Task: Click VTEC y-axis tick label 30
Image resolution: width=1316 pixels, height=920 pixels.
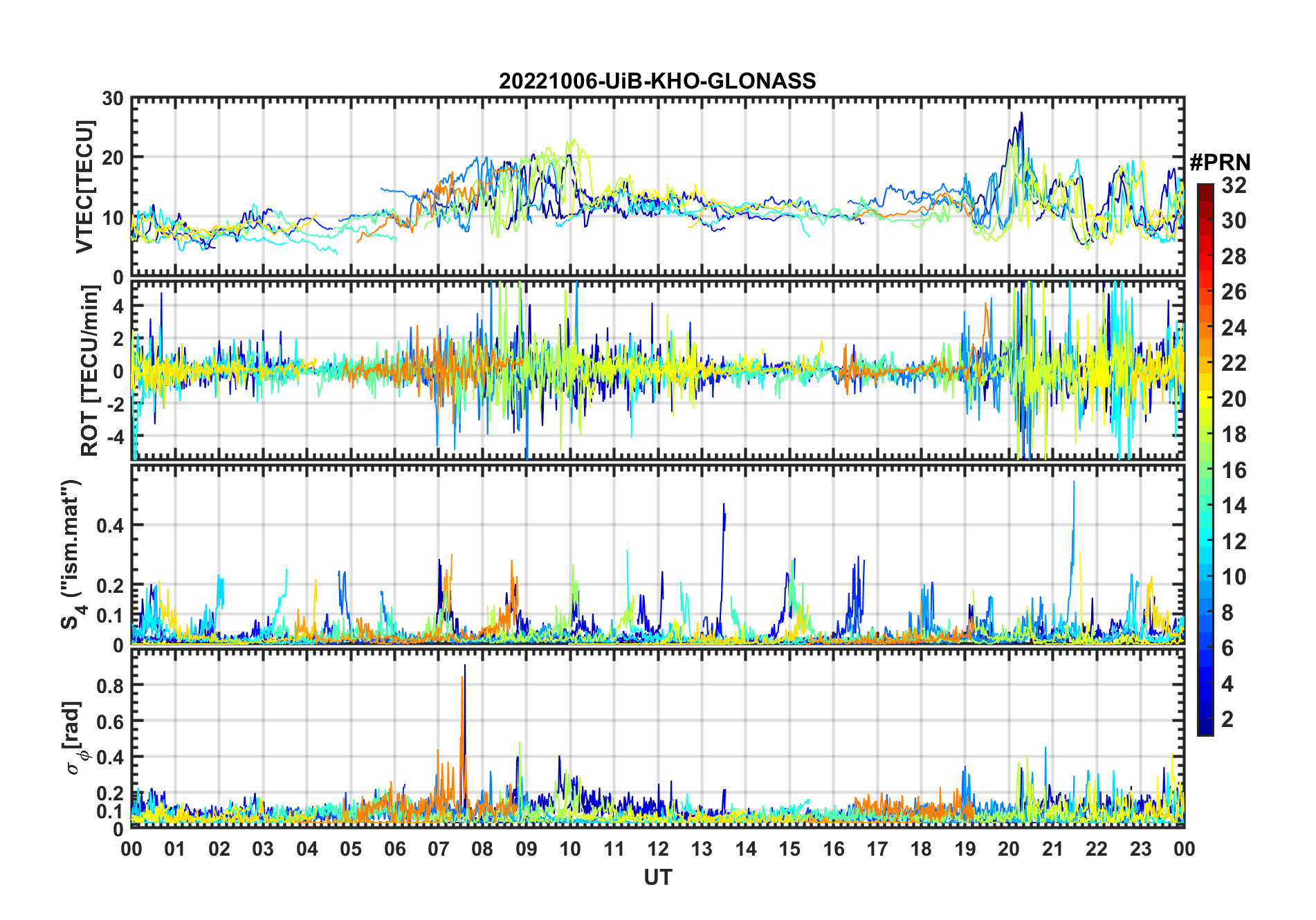Action: (x=113, y=98)
